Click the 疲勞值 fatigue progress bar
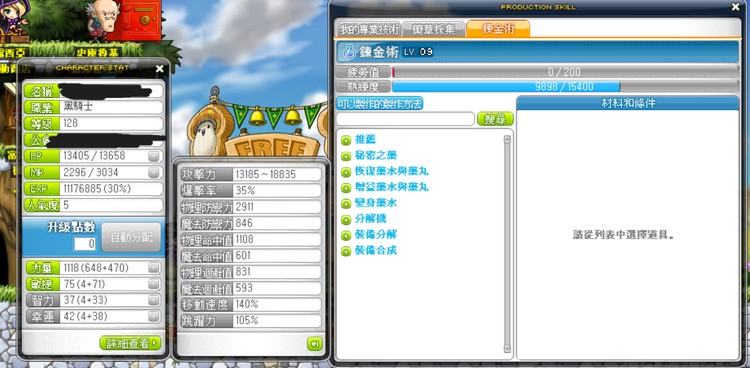 point(564,72)
